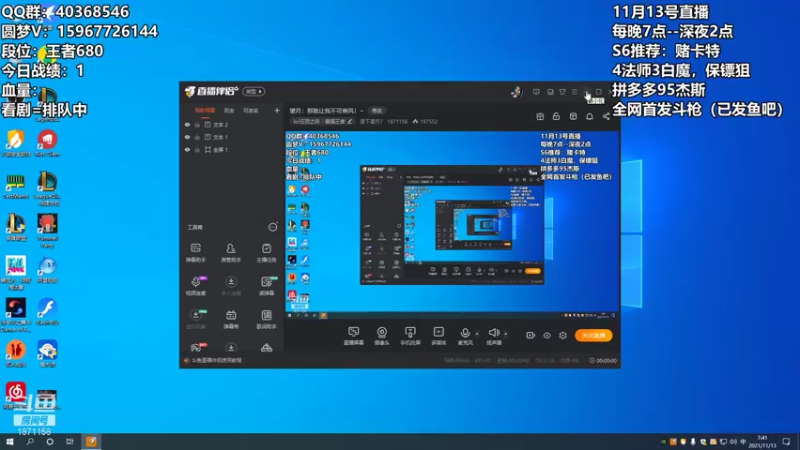Open the inbox mail icon in title bar
The height and width of the screenshot is (450, 800).
click(550, 92)
